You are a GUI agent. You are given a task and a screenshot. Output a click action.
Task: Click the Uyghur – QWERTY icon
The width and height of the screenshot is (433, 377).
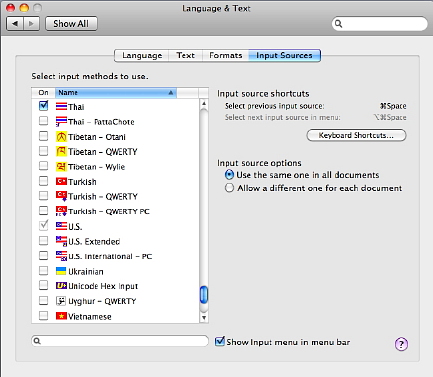pyautogui.click(x=61, y=301)
